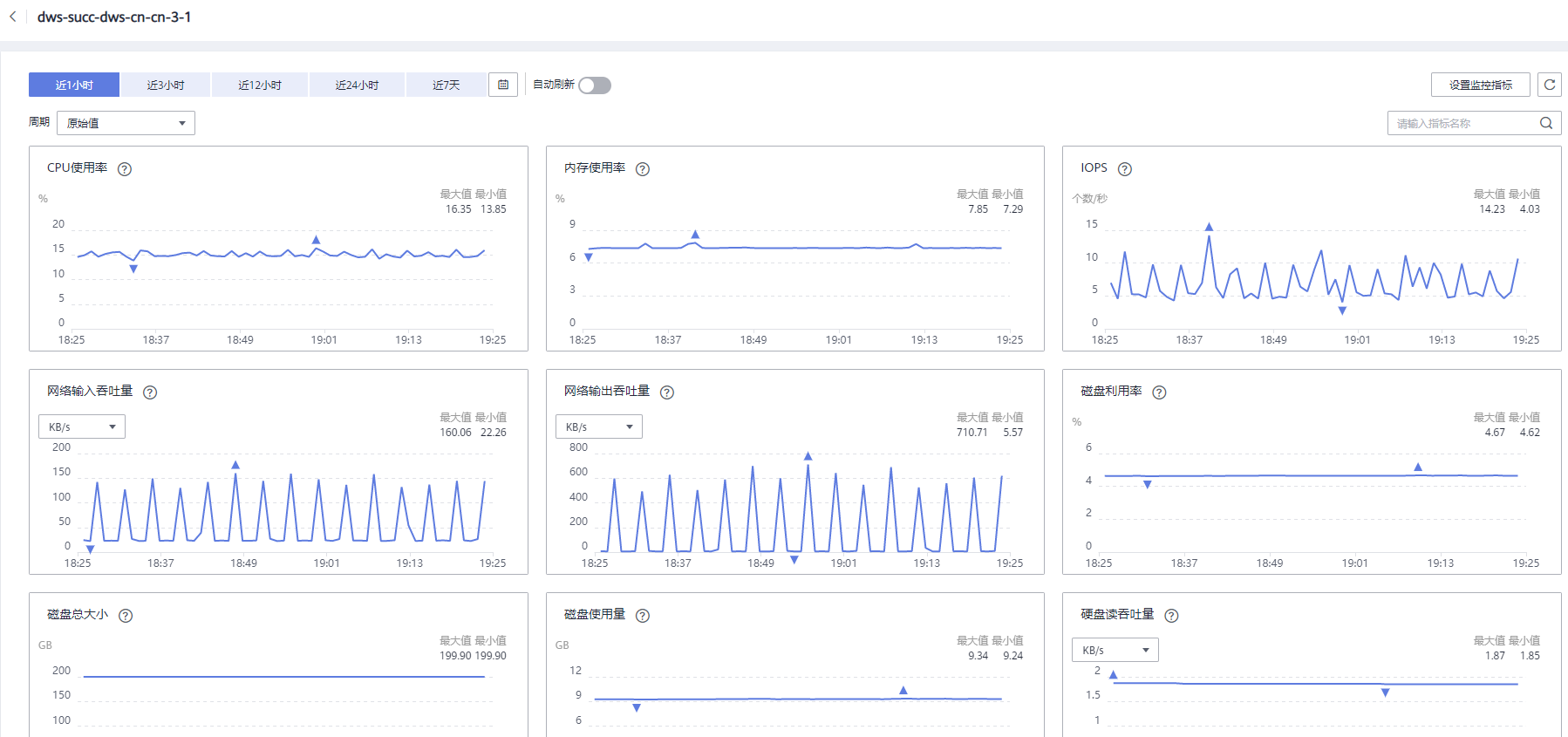Image resolution: width=1568 pixels, height=737 pixels.
Task: Select the 近24小时 time range
Action: [357, 85]
